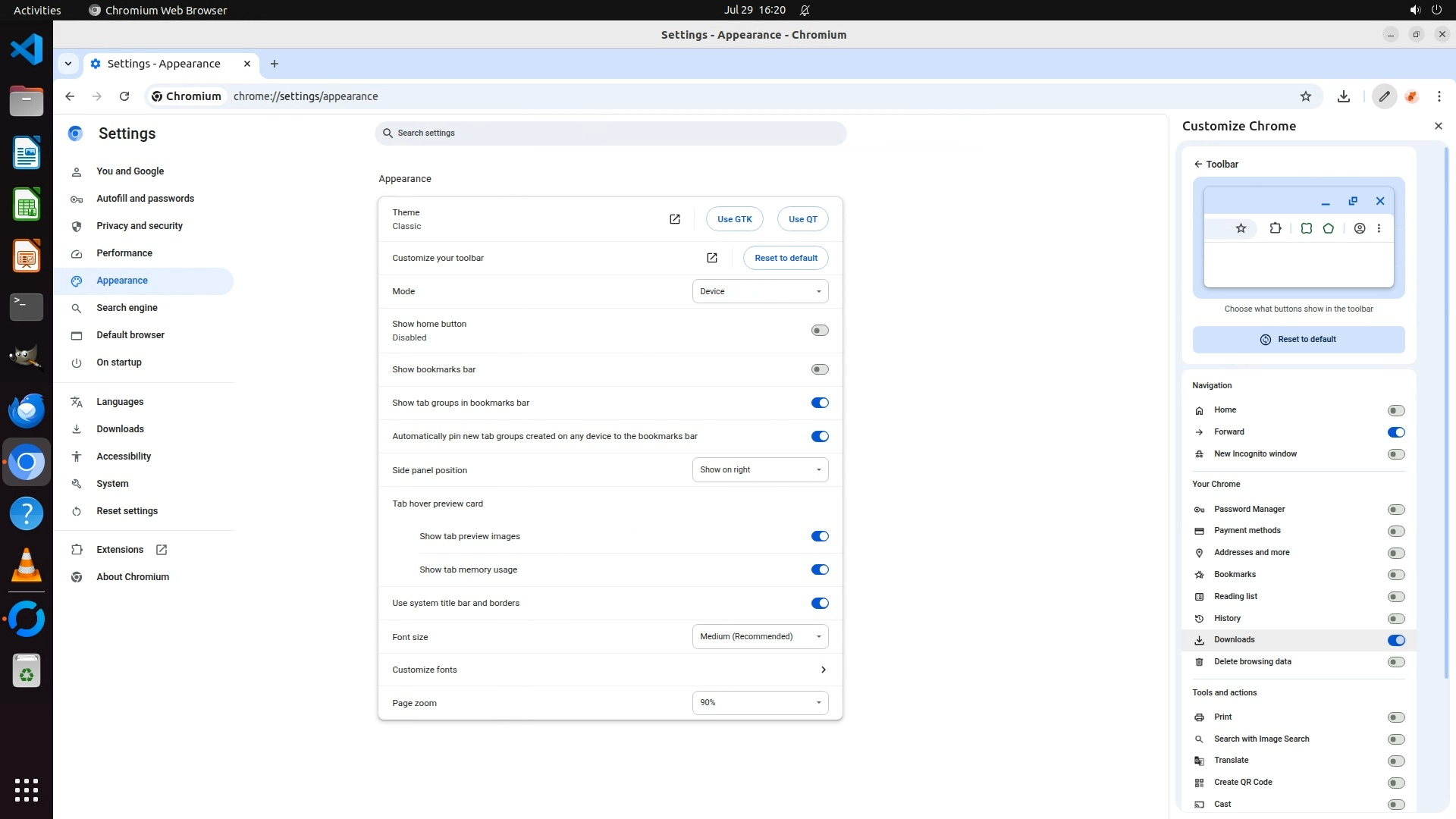This screenshot has width=1456, height=819.
Task: Click the Customize Chrome pencil icon
Action: pyautogui.click(x=1384, y=96)
